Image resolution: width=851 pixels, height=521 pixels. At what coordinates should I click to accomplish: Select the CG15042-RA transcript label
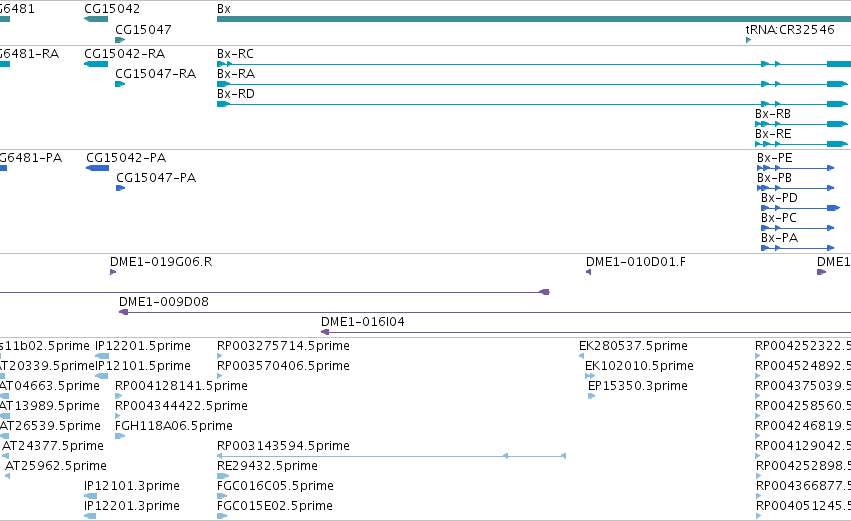pos(124,54)
